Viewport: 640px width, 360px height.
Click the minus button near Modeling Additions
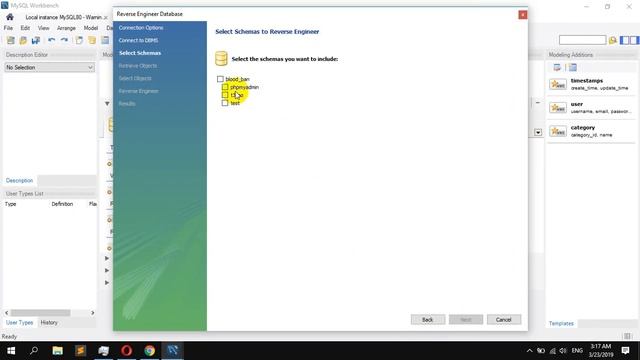(x=538, y=102)
